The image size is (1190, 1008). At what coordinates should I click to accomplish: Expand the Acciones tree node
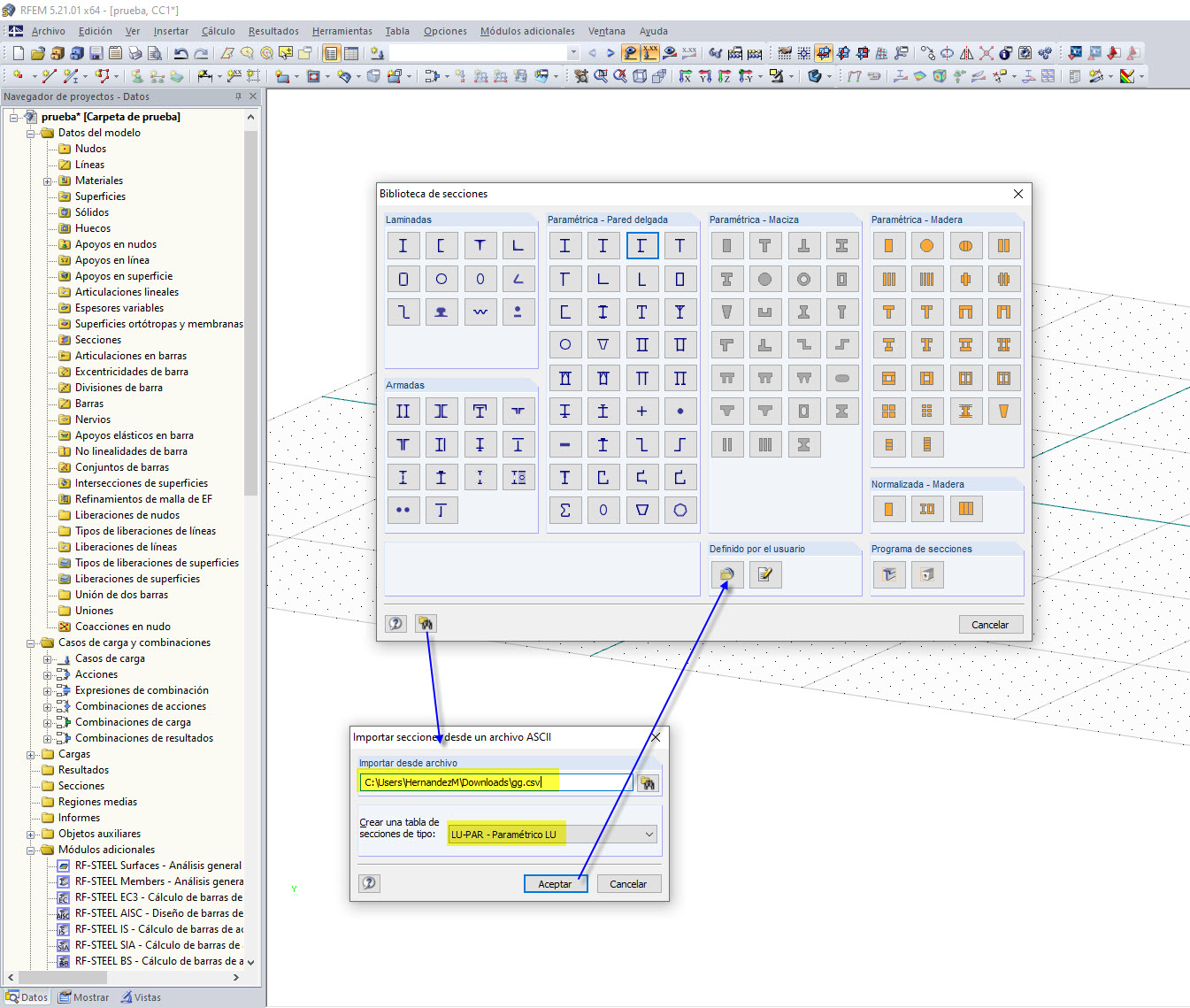[48, 675]
